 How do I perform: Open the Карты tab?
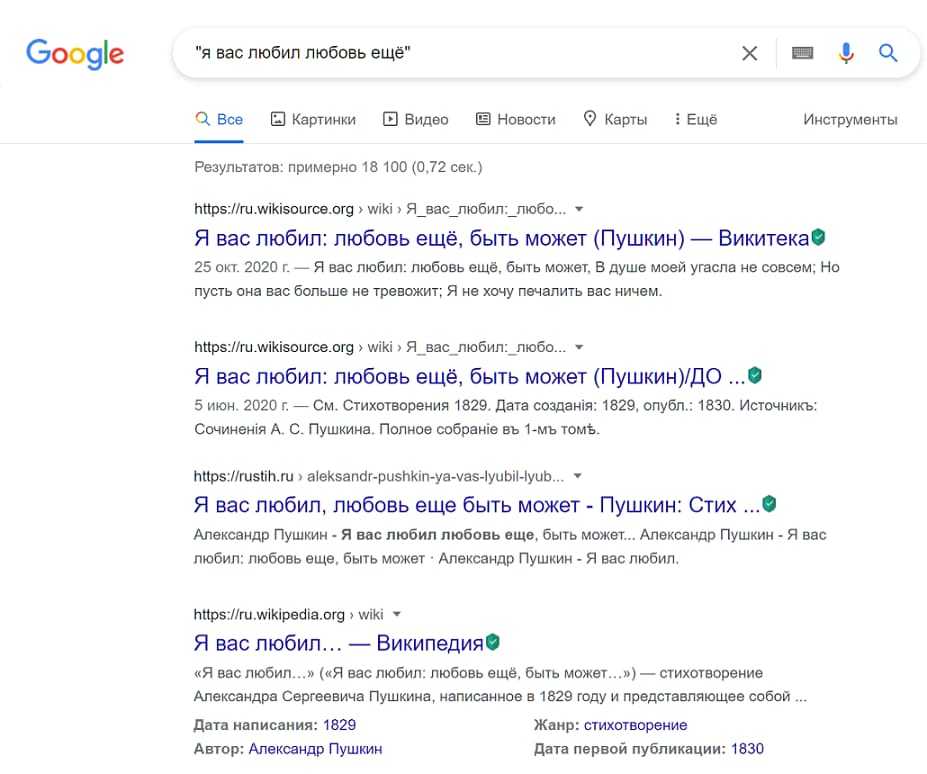click(615, 119)
